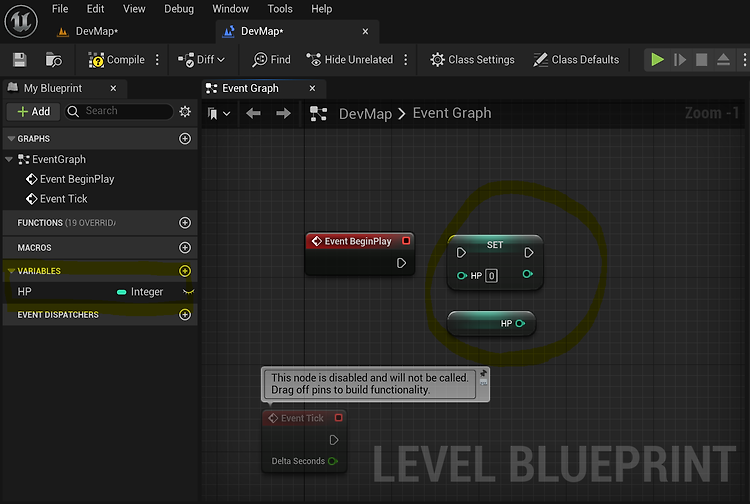Collapse the EventGraph tree item
The image size is (750, 504).
[x=9, y=159]
